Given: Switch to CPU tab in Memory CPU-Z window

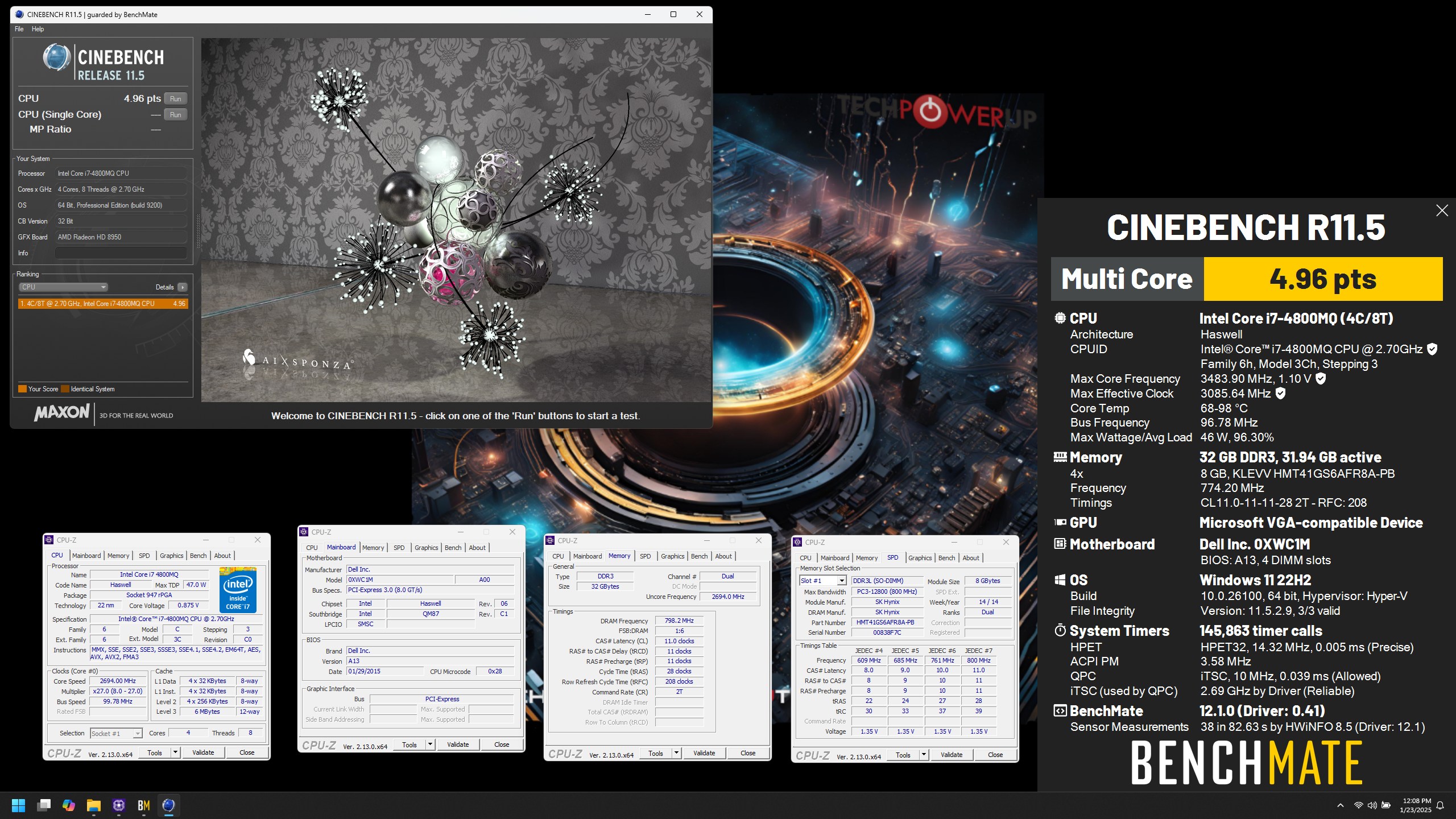Looking at the screenshot, I should [x=559, y=556].
